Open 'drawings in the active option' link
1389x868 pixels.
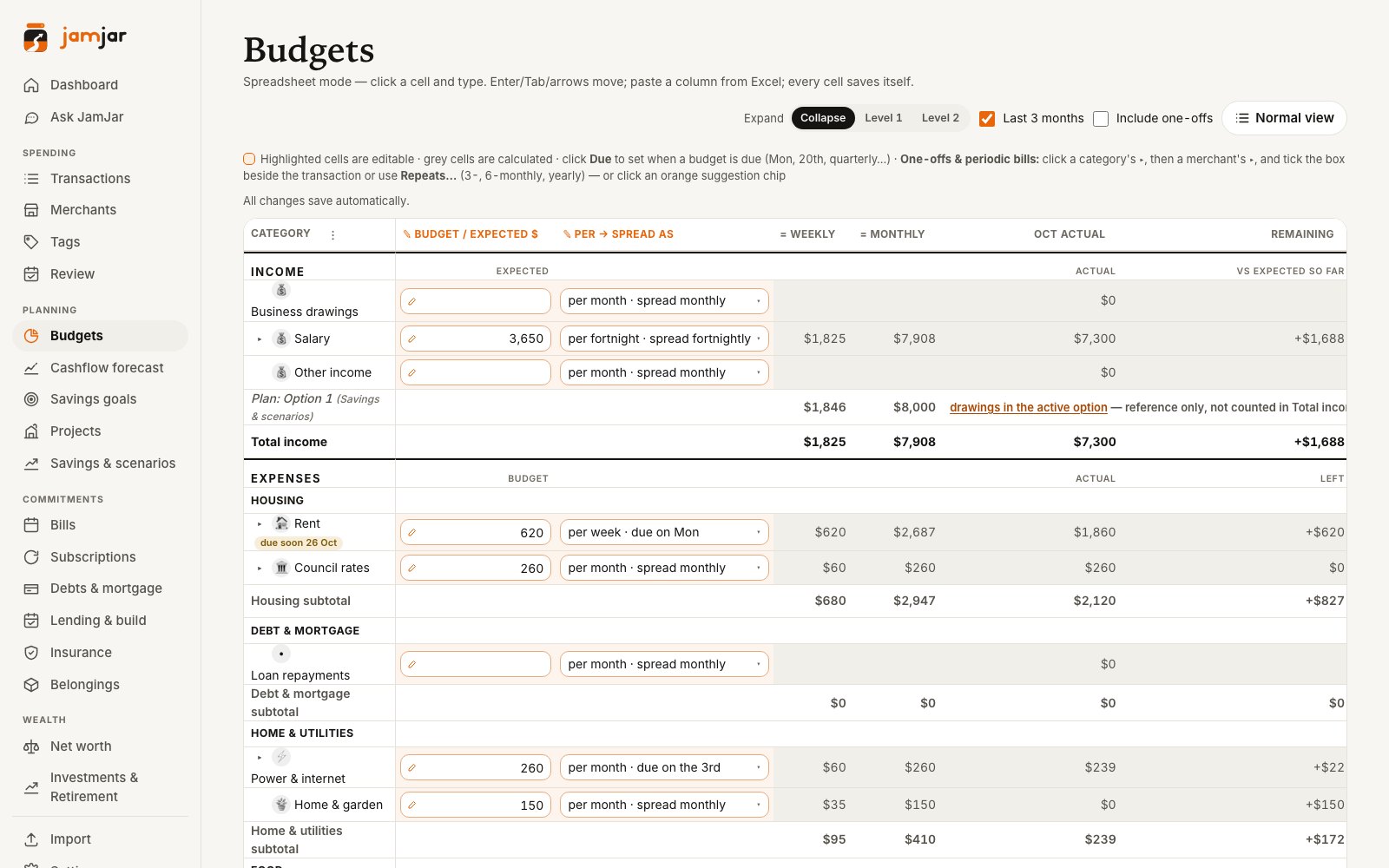[x=1029, y=407]
